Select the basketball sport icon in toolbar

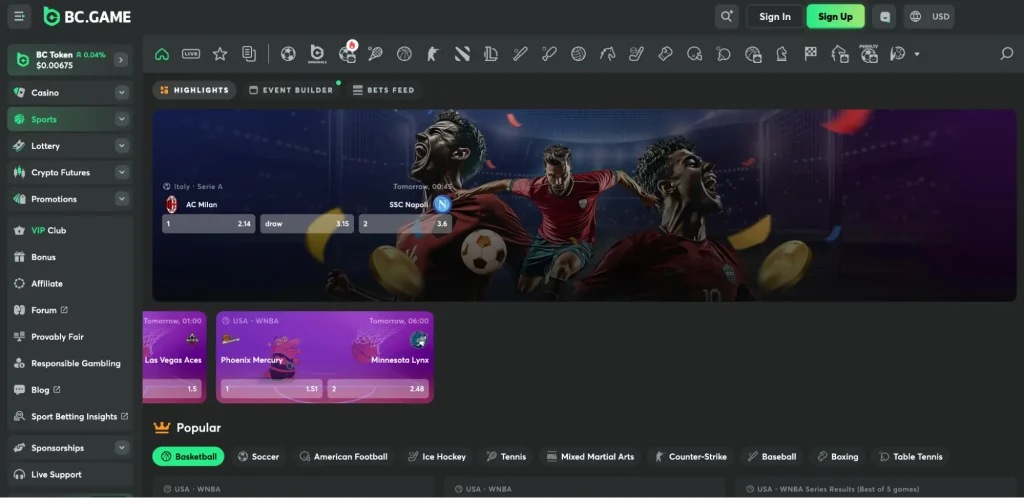click(404, 54)
